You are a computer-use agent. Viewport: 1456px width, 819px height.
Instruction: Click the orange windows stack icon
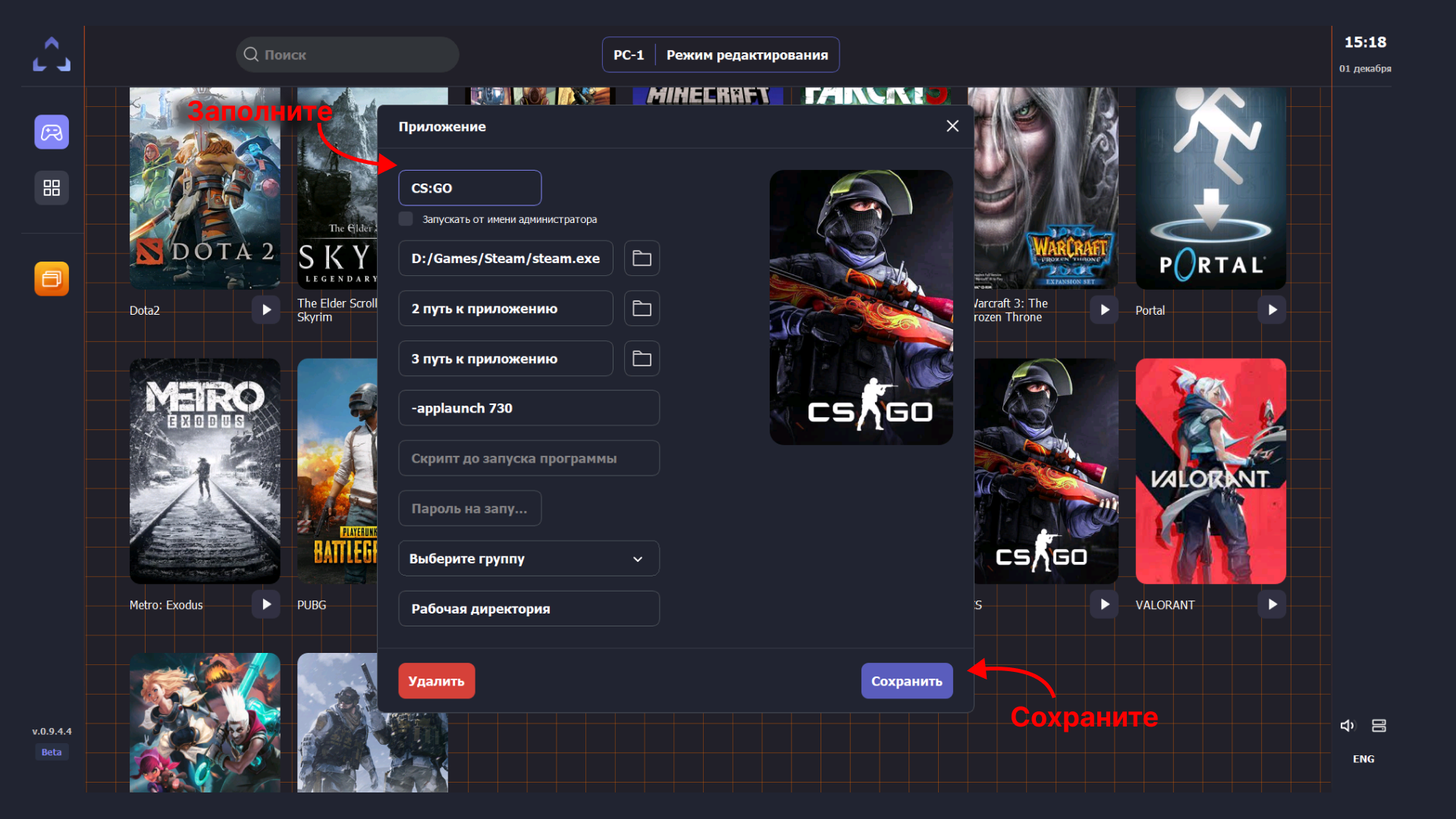point(52,279)
